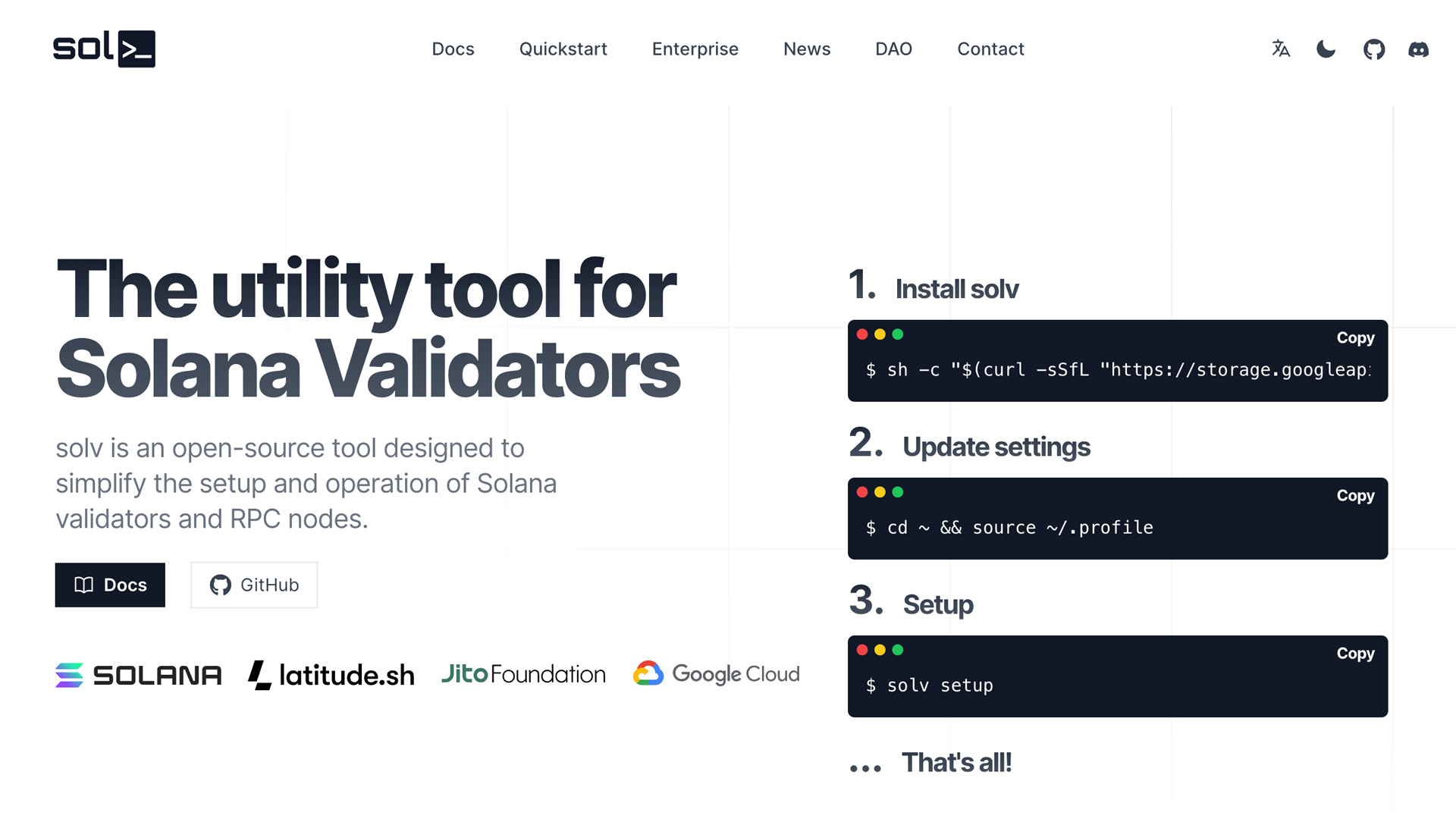Toggle dark mode with the moon icon
The height and width of the screenshot is (819, 1456).
[1326, 49]
